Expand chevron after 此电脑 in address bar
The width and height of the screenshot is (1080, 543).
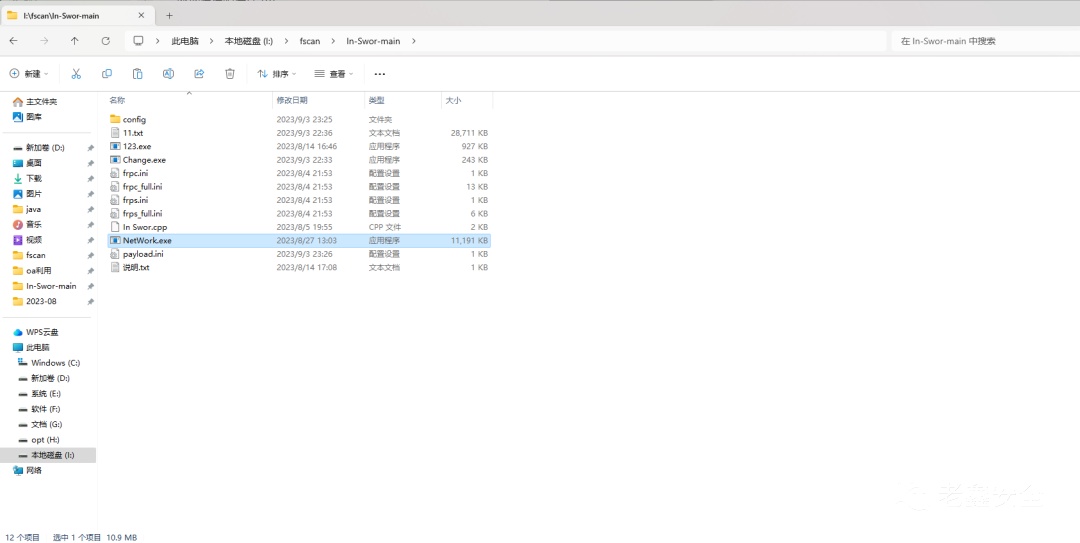pos(211,41)
